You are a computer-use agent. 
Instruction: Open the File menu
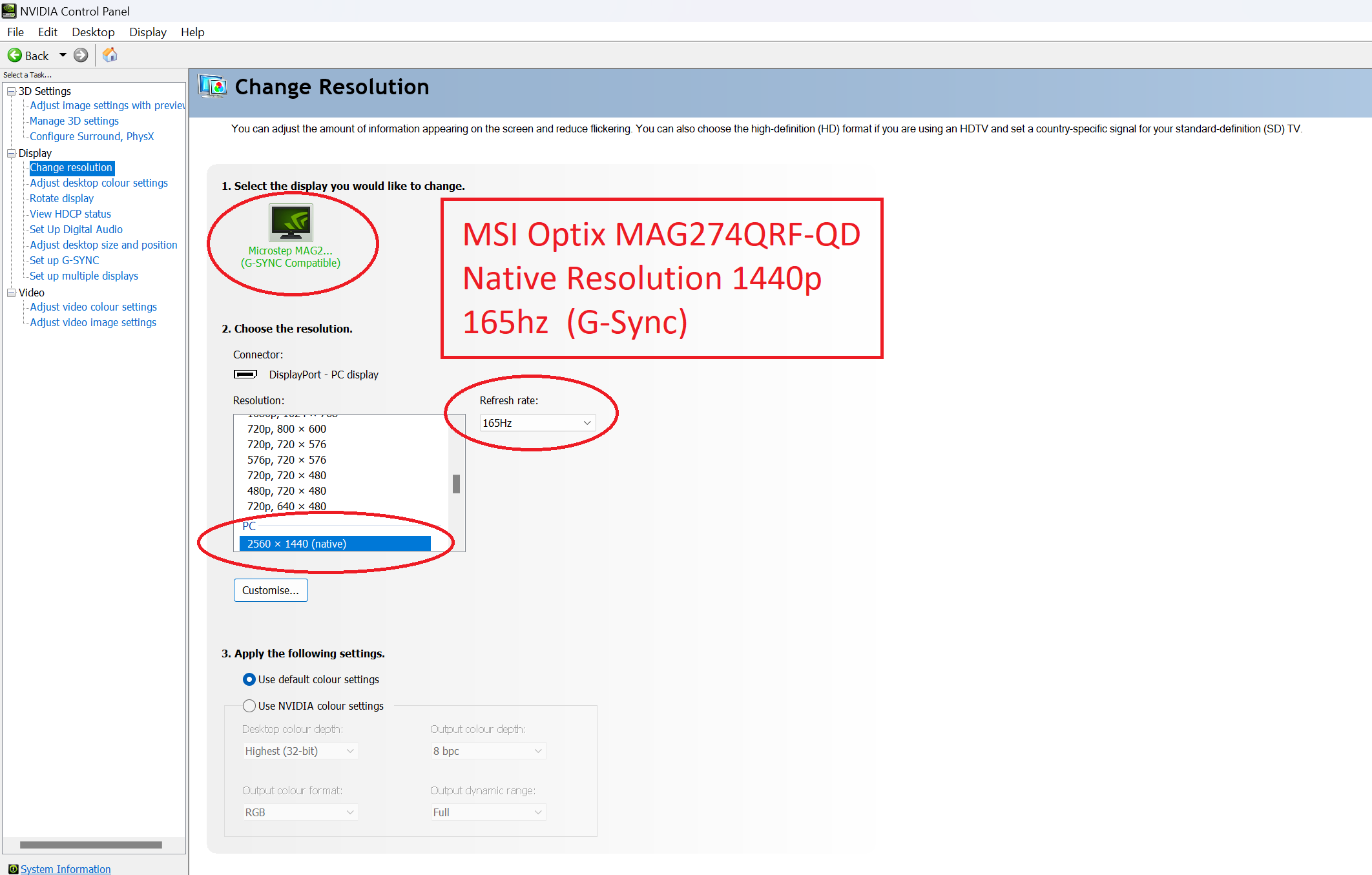pos(16,32)
